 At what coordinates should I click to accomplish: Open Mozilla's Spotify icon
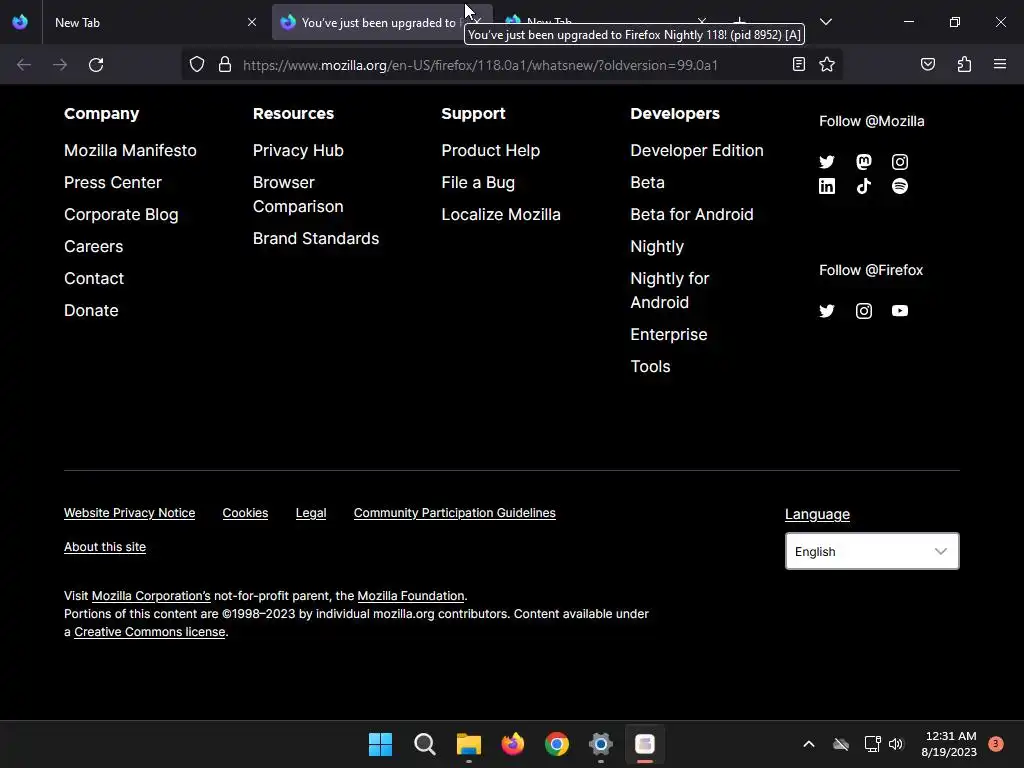click(900, 186)
